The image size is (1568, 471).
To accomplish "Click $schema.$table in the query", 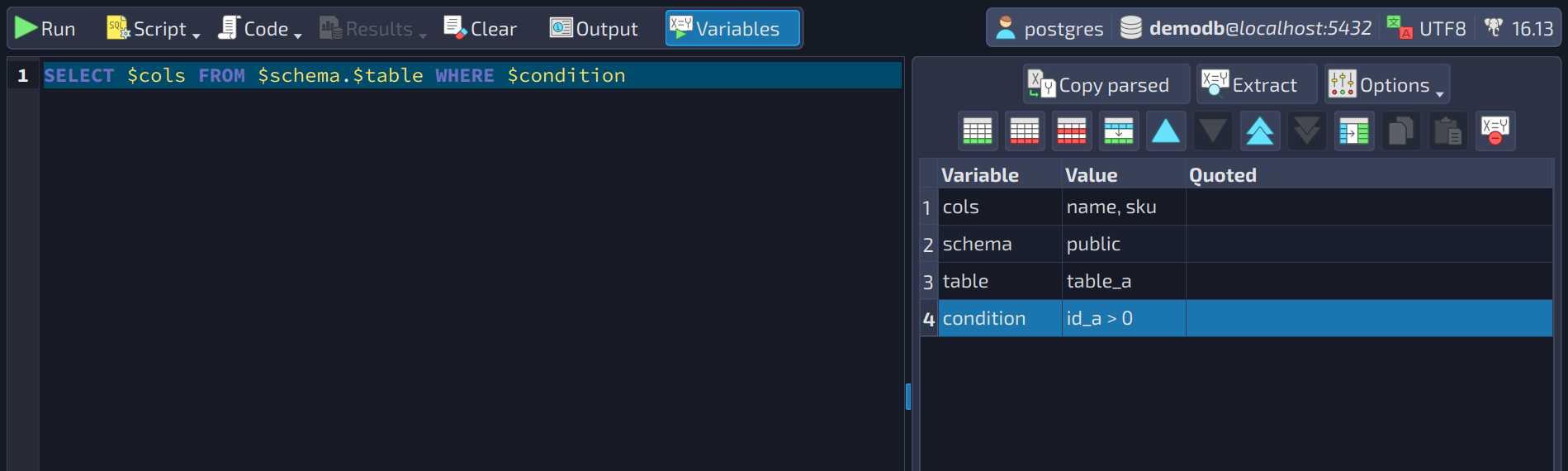I will [x=340, y=75].
